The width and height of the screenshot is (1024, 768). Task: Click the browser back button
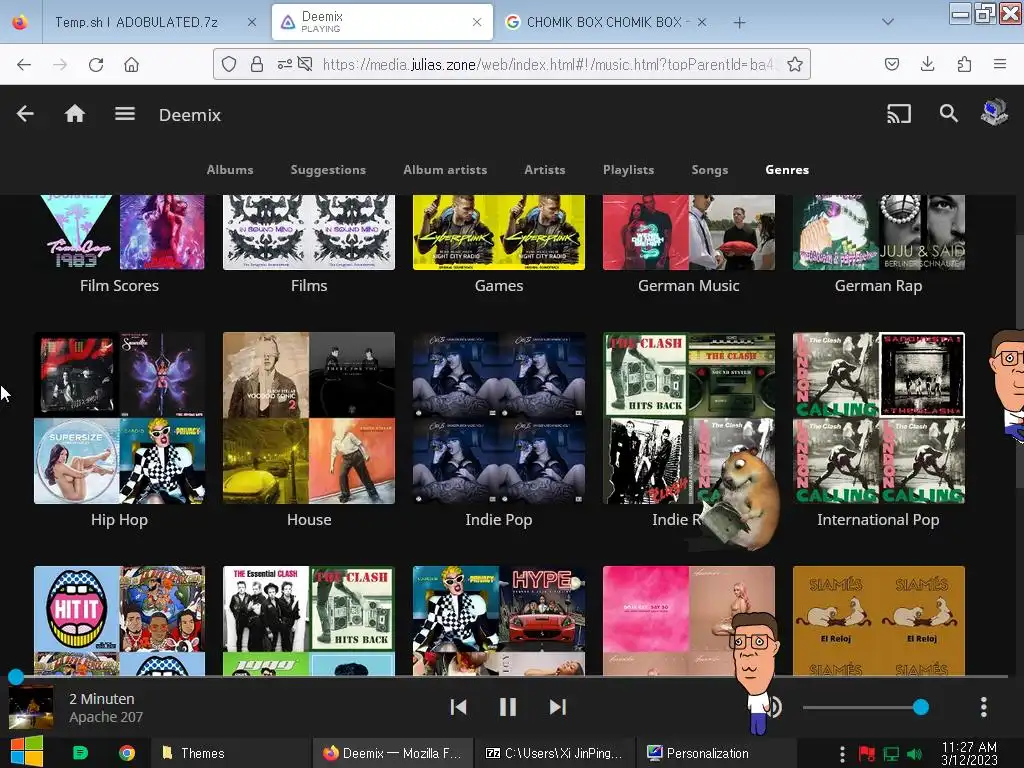(24, 64)
